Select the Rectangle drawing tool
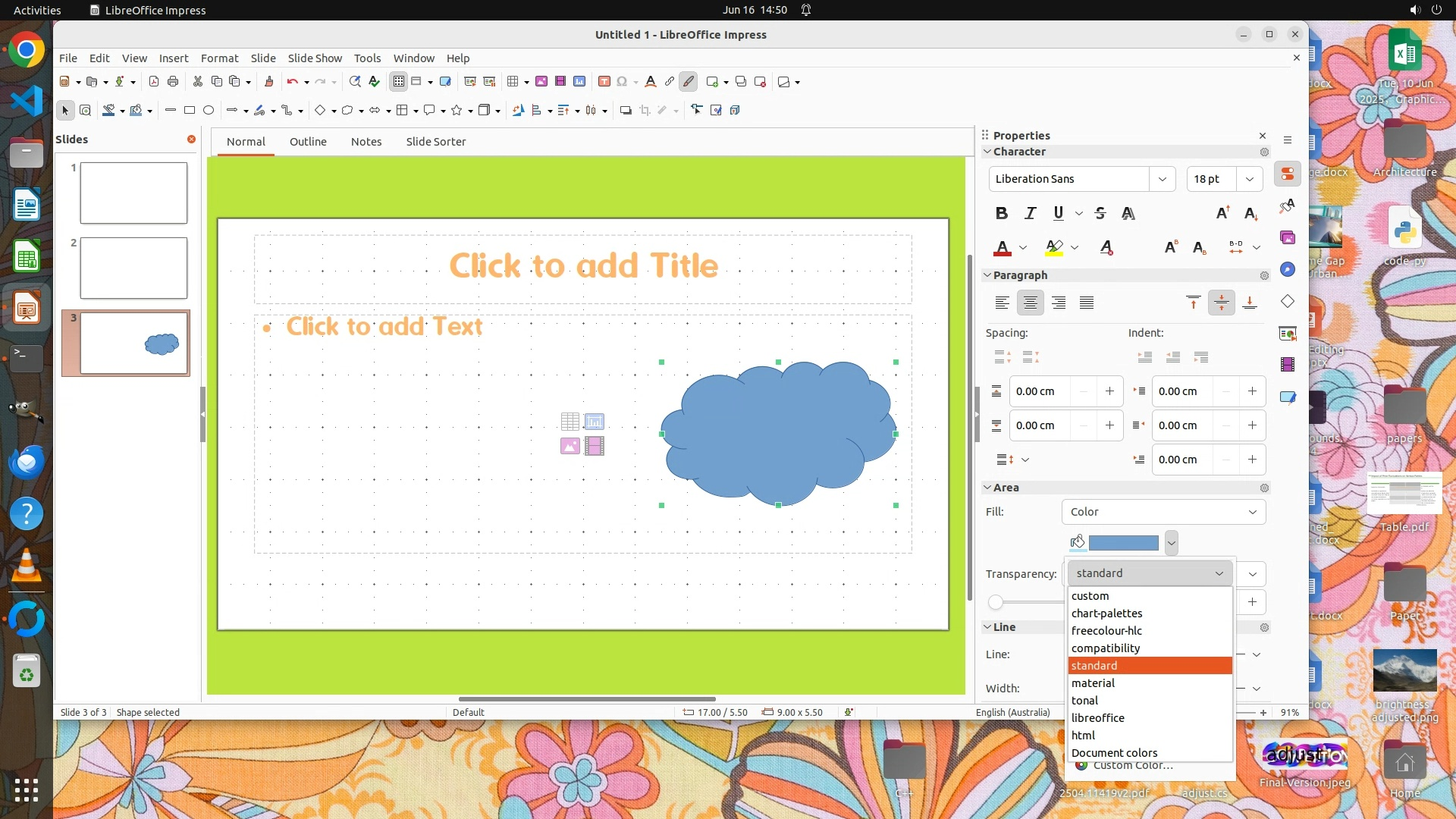The height and width of the screenshot is (819, 1456). 190,110
